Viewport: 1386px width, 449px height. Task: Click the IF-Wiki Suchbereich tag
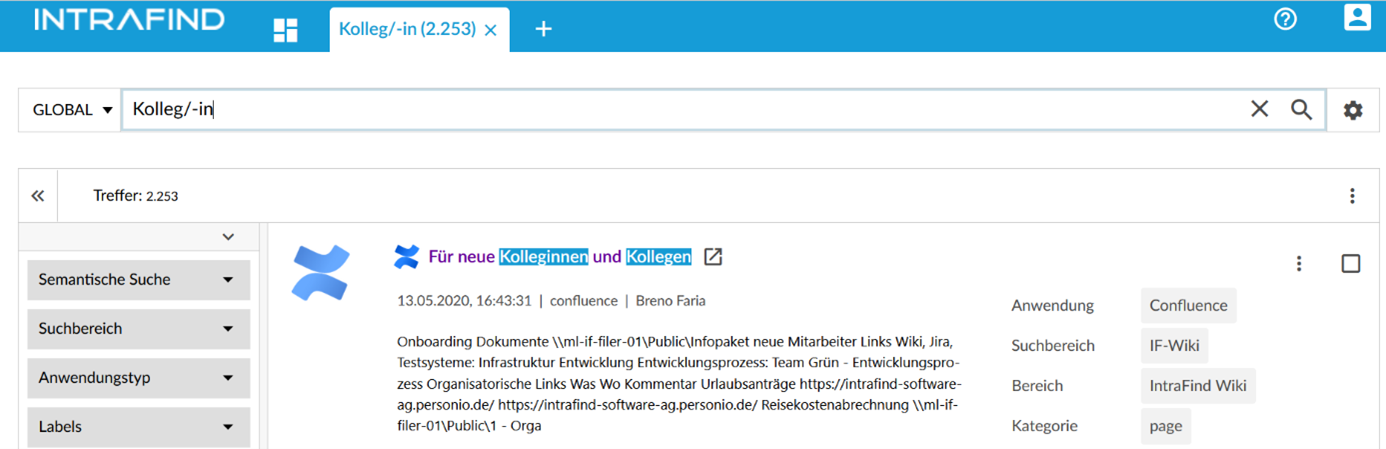pos(1174,345)
